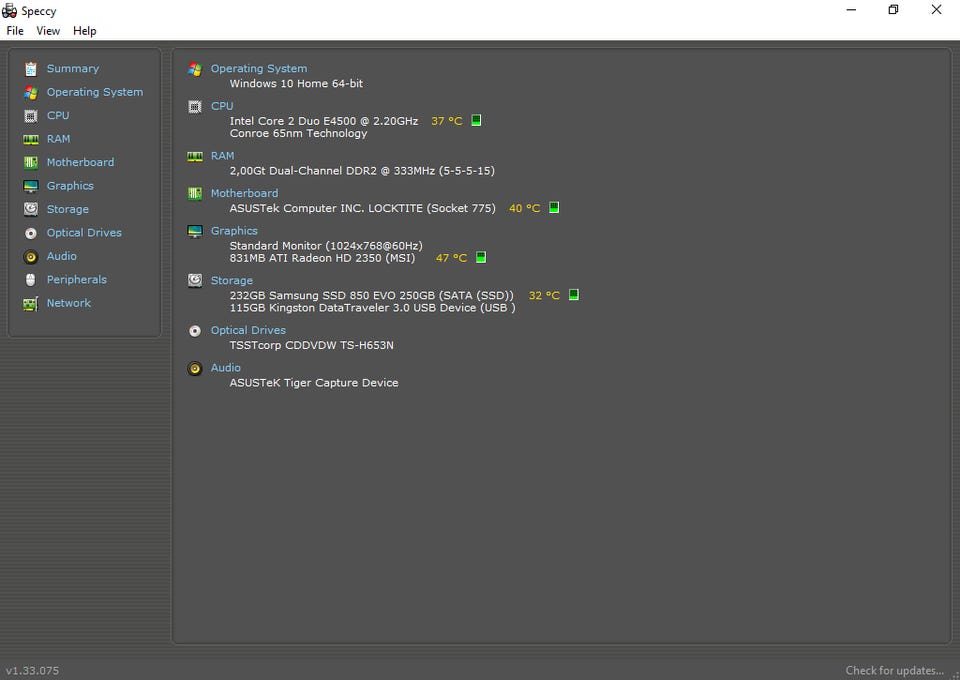Click the Operating System sidebar icon

pyautogui.click(x=31, y=92)
